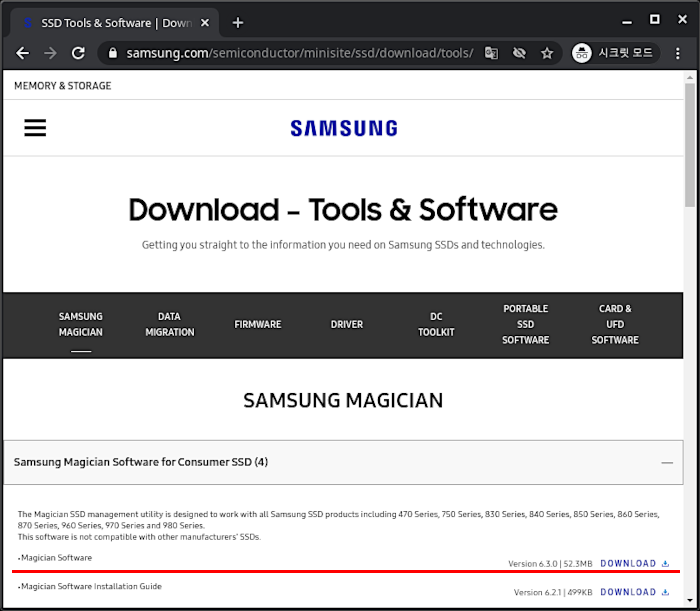700x611 pixels.
Task: Open the translate page icon
Action: (x=491, y=53)
